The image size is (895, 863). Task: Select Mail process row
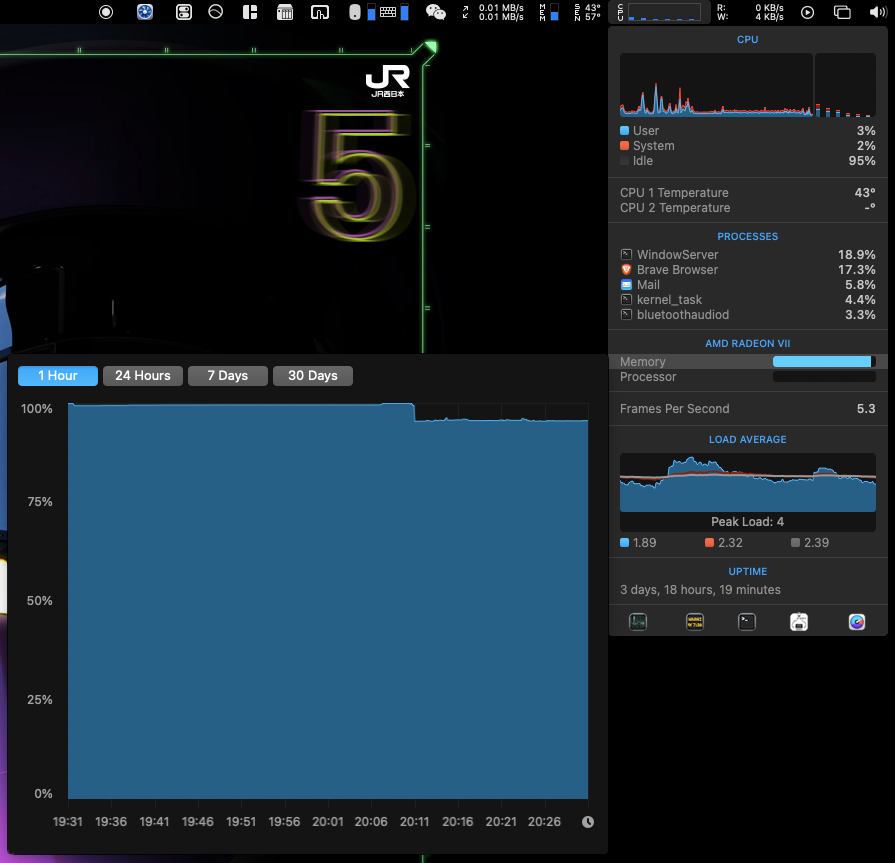pos(748,284)
